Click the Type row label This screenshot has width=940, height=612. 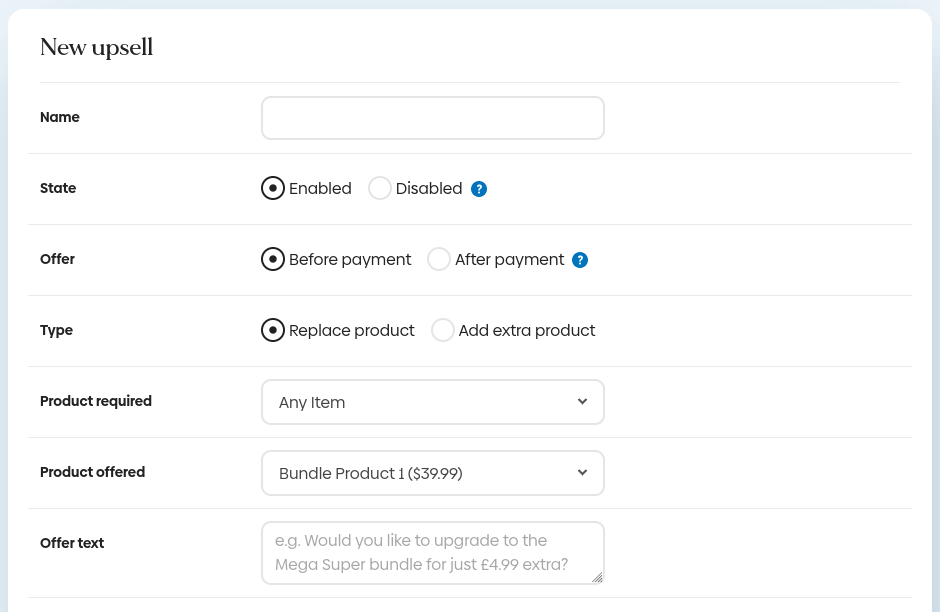[x=56, y=330]
